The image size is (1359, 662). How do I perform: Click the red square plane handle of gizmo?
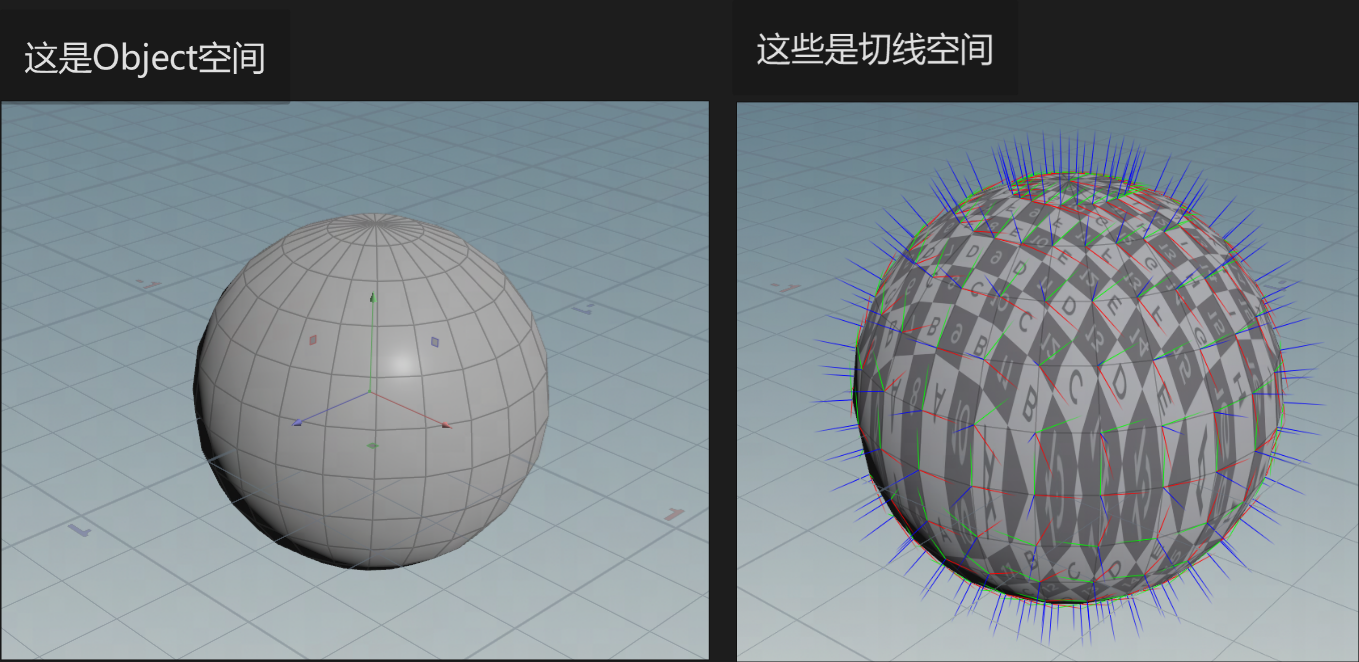(312, 340)
